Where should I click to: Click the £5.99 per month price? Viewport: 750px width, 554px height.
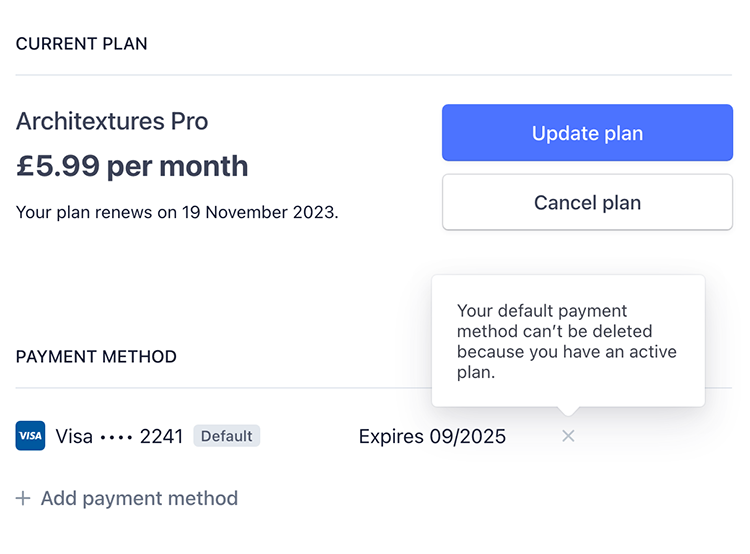pyautogui.click(x=132, y=166)
